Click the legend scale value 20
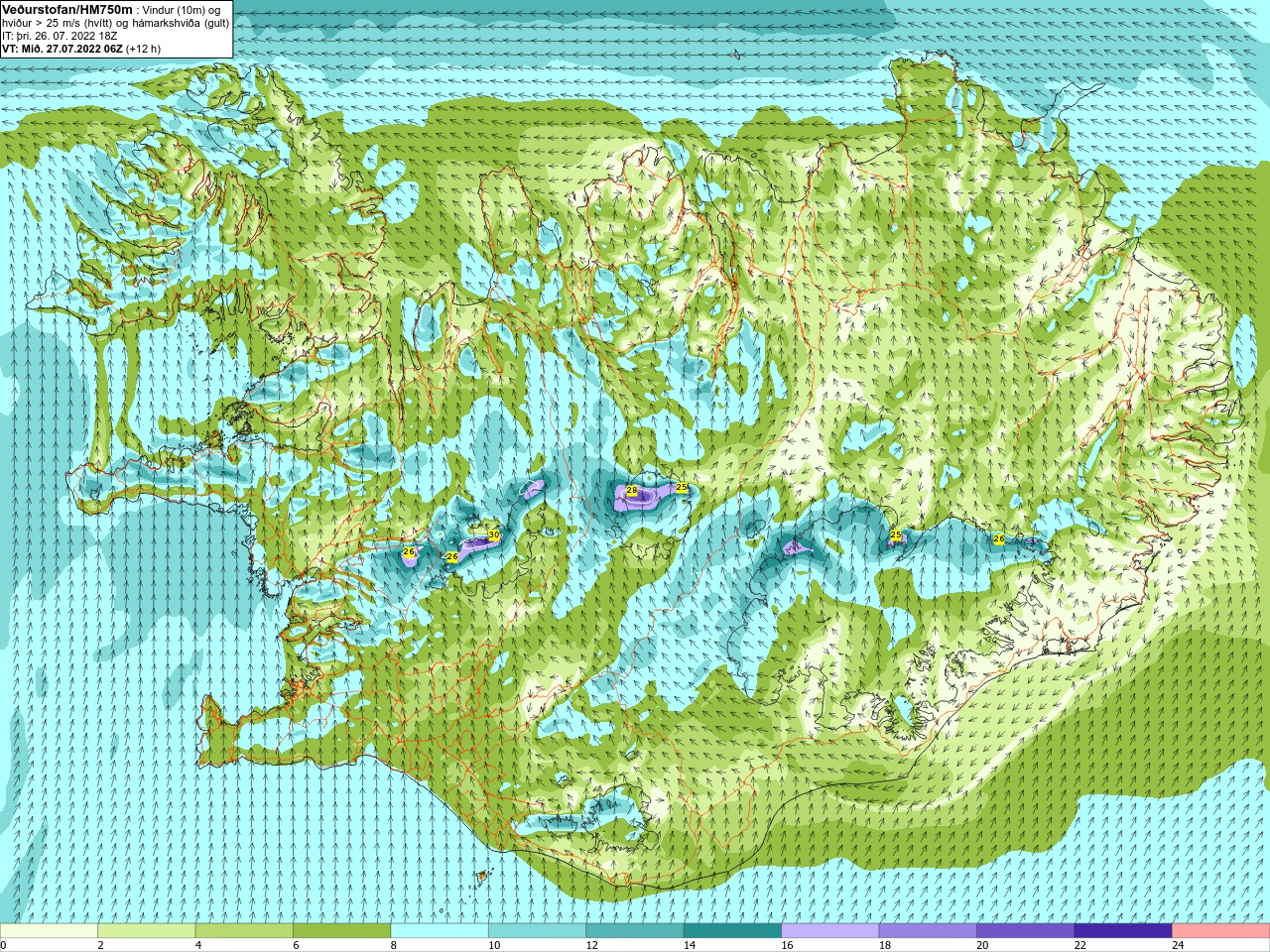This screenshot has width=1270, height=952. (983, 946)
